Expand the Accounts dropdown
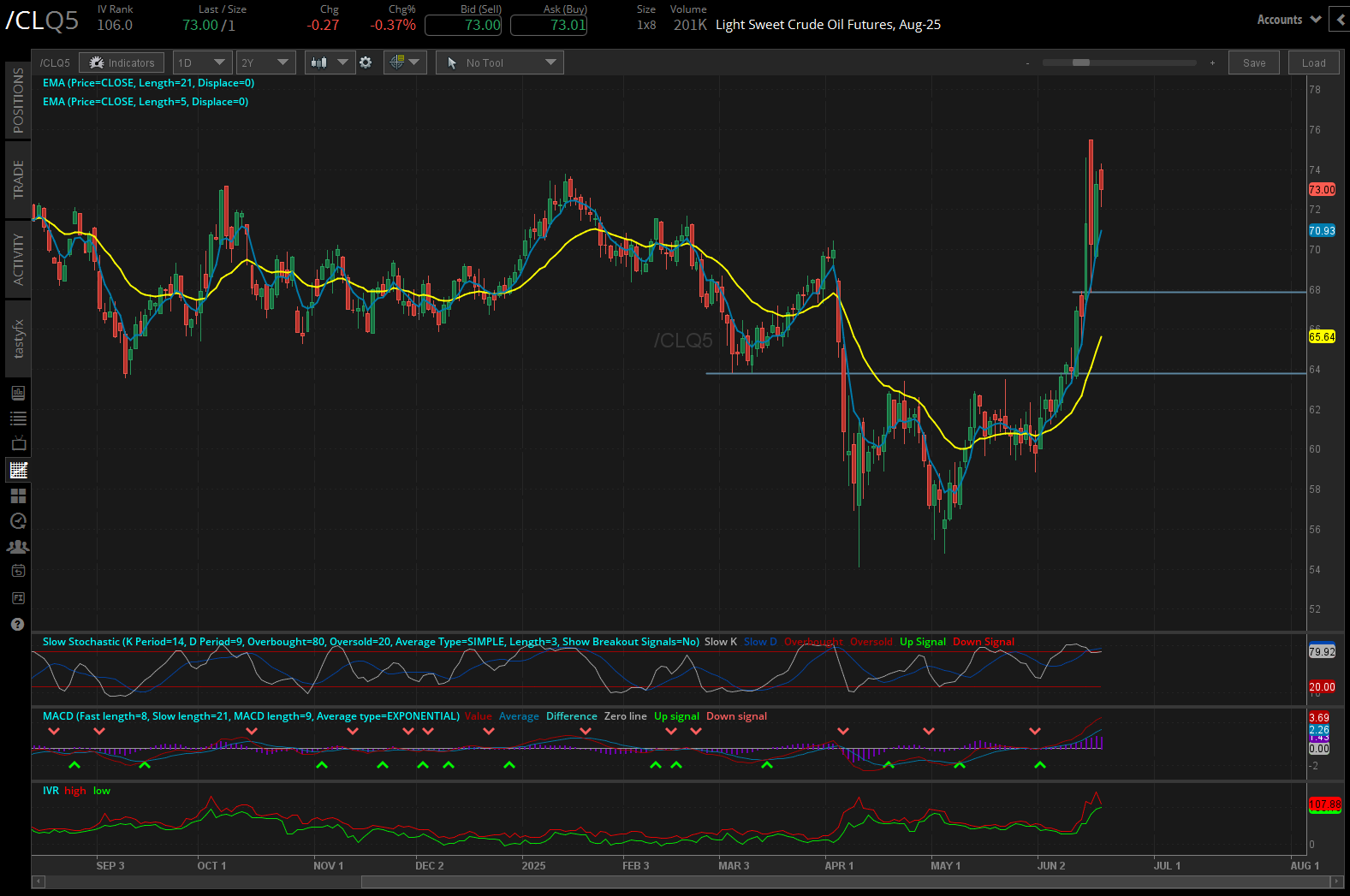 coord(1288,20)
